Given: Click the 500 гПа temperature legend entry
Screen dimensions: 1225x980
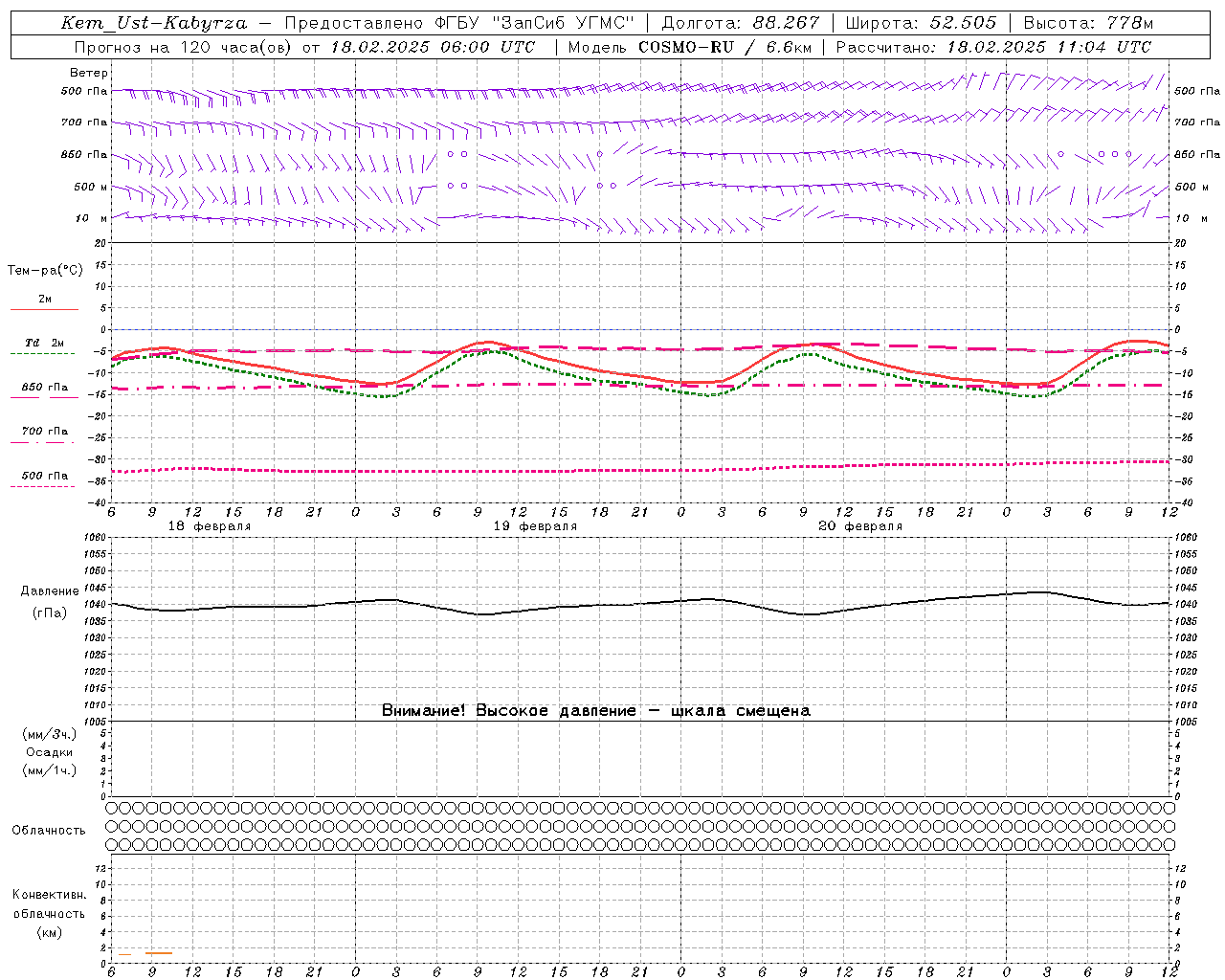Looking at the screenshot, I should (45, 476).
